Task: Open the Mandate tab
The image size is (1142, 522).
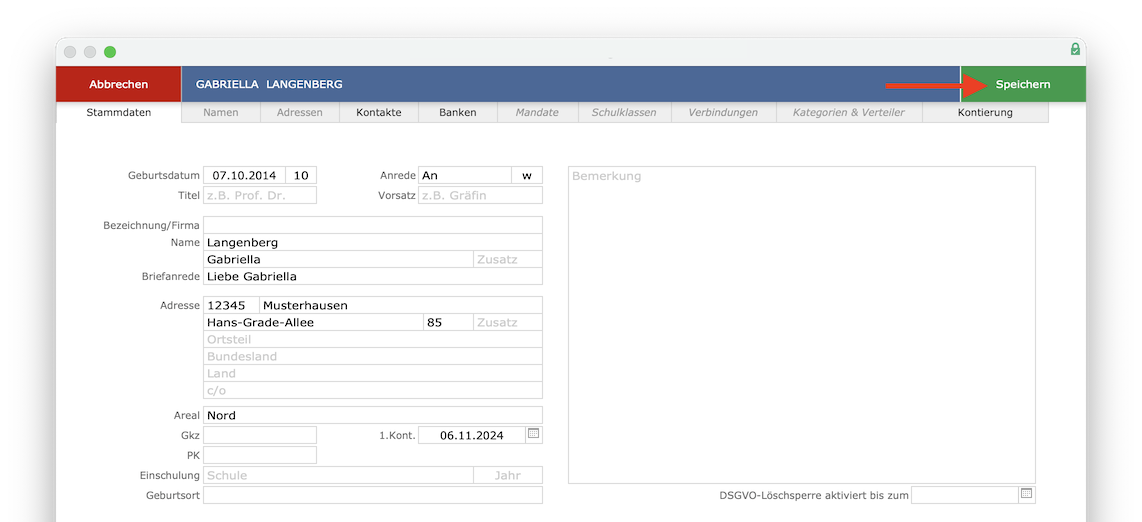Action: click(x=537, y=112)
